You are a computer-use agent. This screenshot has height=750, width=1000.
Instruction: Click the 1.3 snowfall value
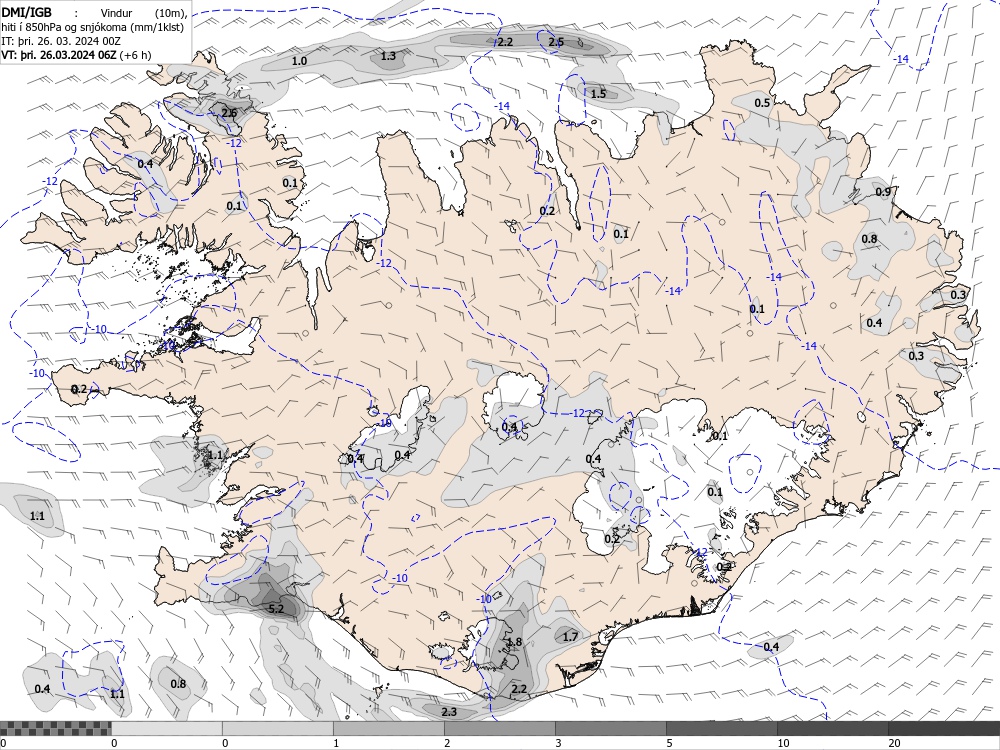click(x=388, y=56)
